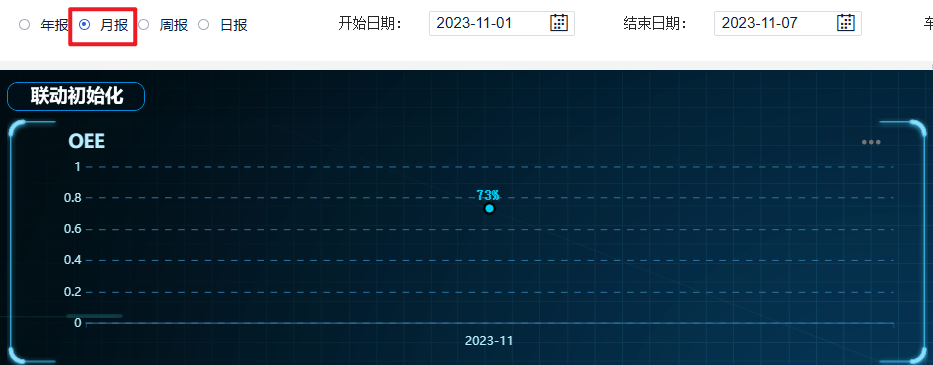Click the 结束日期 input showing 2023-11-07
Image resolution: width=933 pixels, height=365 pixels.
tap(788, 24)
